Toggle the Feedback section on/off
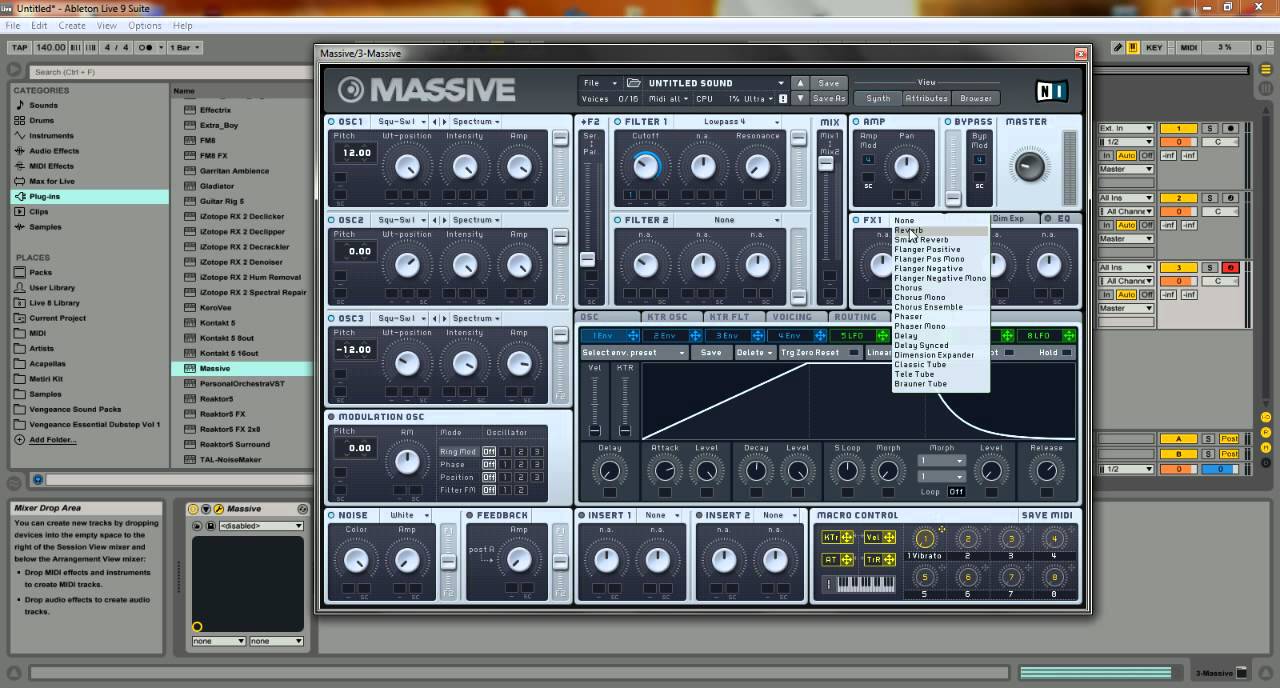1280x688 pixels. point(470,516)
